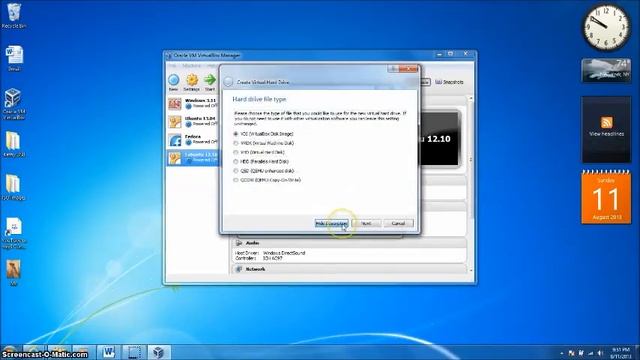Image resolution: width=640 pixels, height=360 pixels.
Task: Click the Audio section header
Action: click(x=349, y=243)
